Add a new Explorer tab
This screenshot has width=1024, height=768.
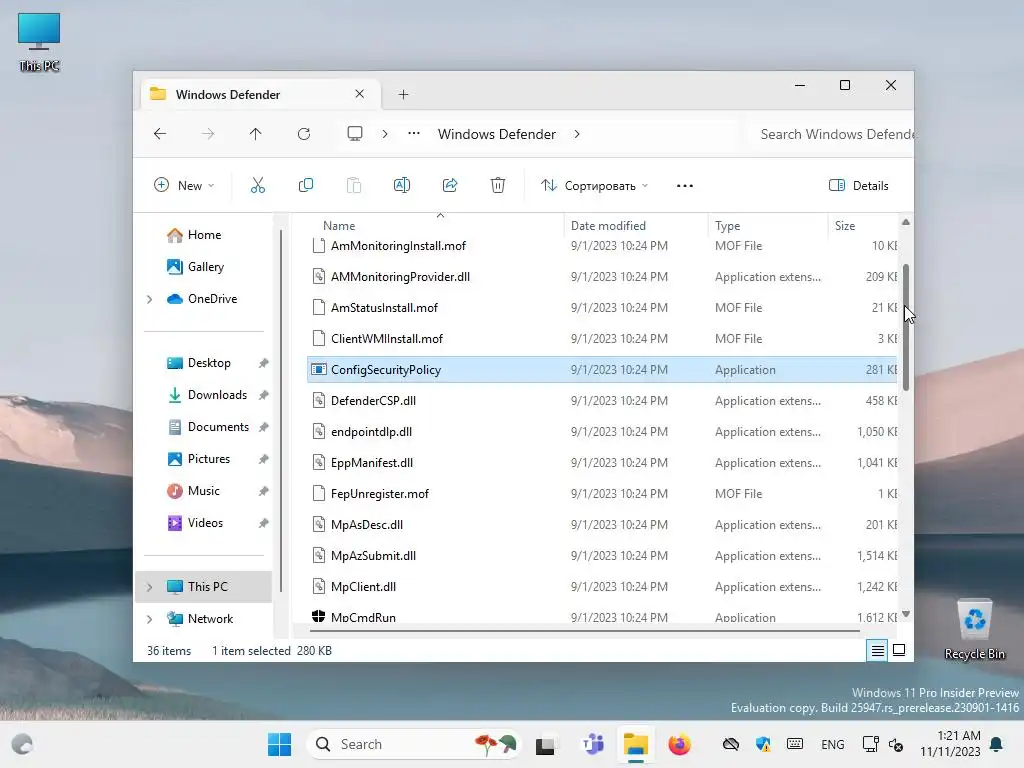coord(403,95)
